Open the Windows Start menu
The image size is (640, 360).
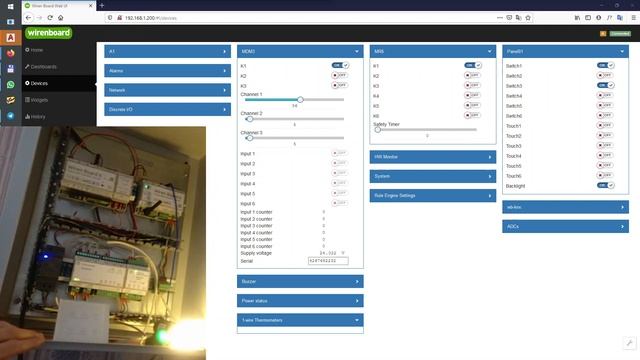click(11, 6)
